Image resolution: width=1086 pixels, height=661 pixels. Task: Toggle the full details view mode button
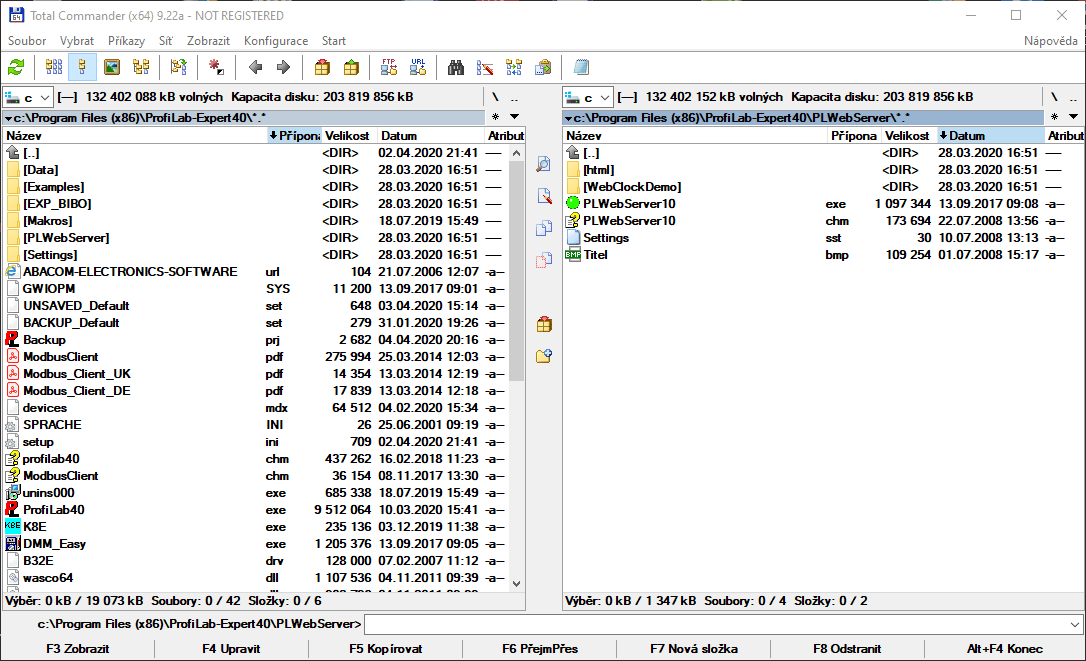83,68
